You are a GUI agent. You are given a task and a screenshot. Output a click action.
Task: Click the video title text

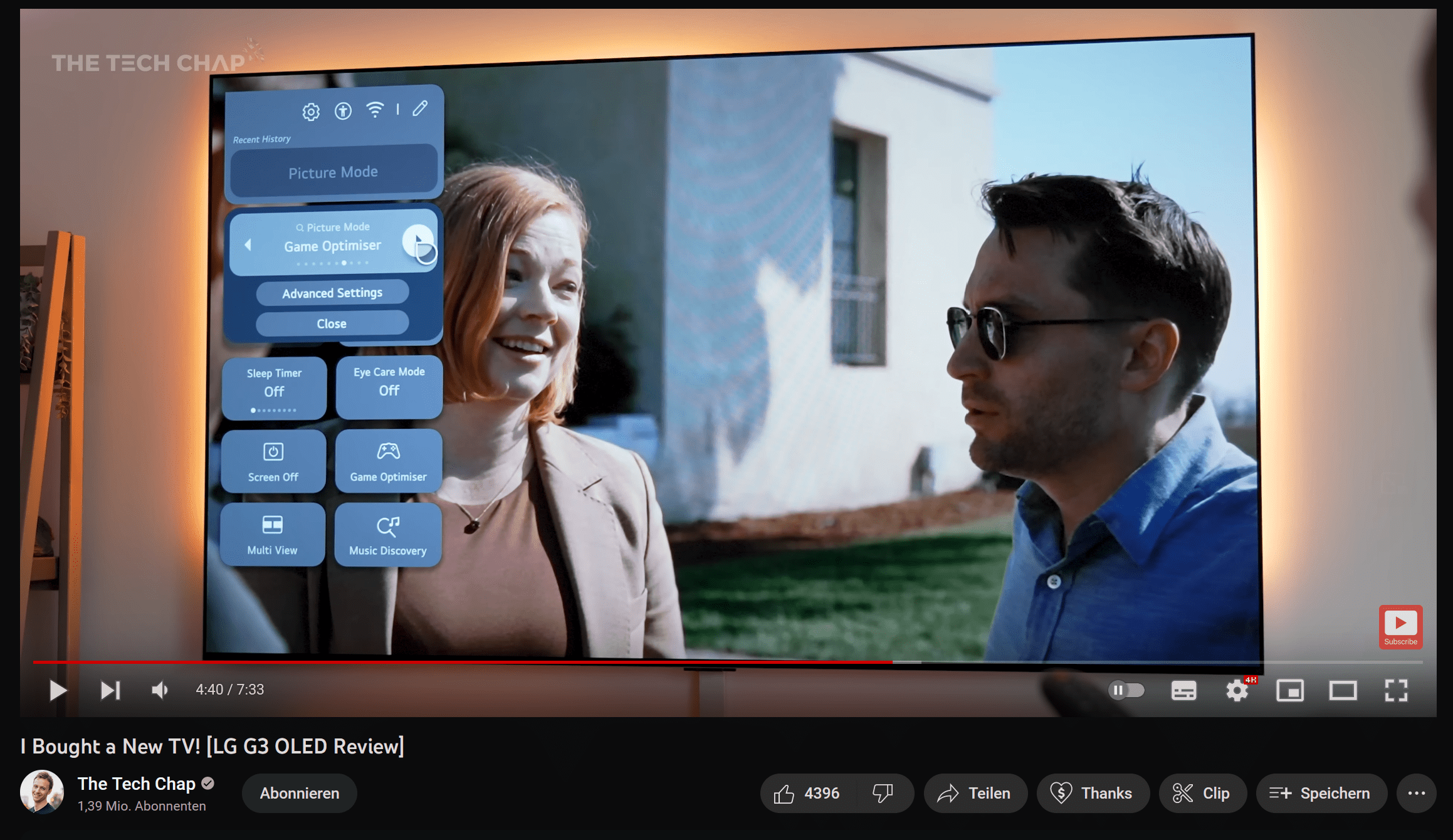[212, 746]
